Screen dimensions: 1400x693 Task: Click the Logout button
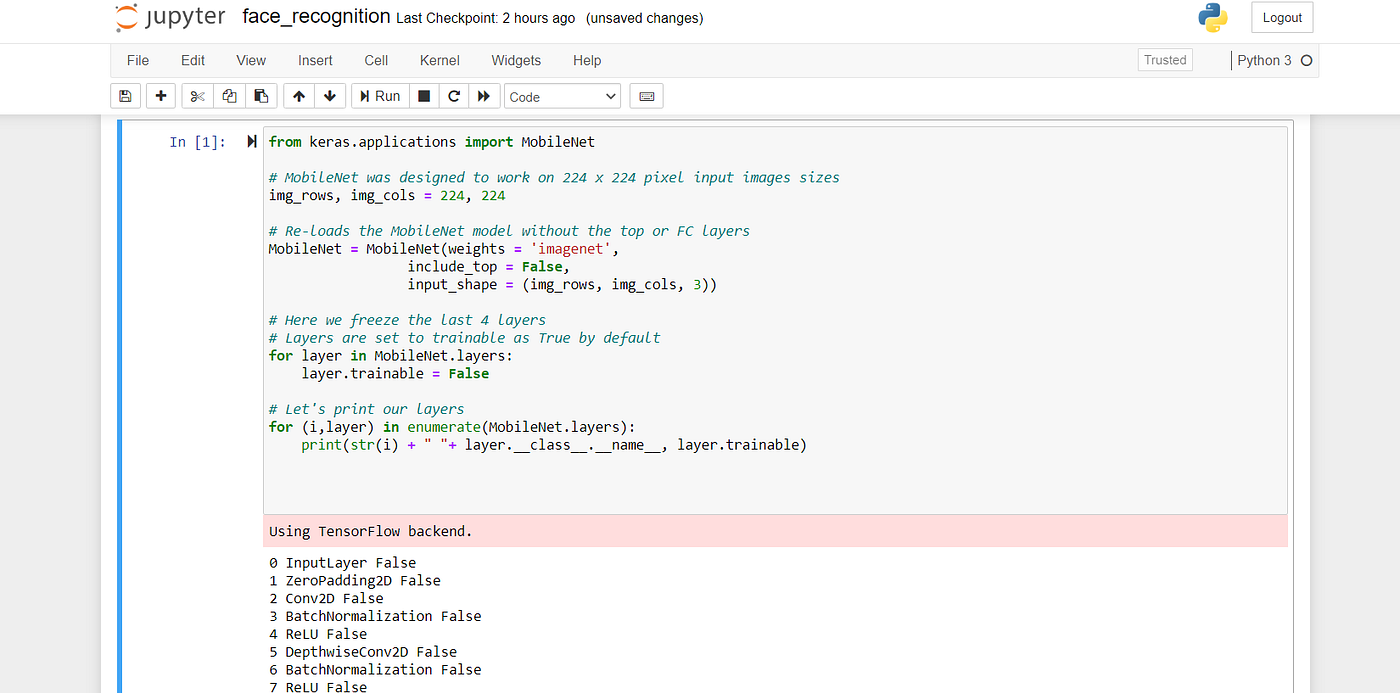tap(1282, 17)
